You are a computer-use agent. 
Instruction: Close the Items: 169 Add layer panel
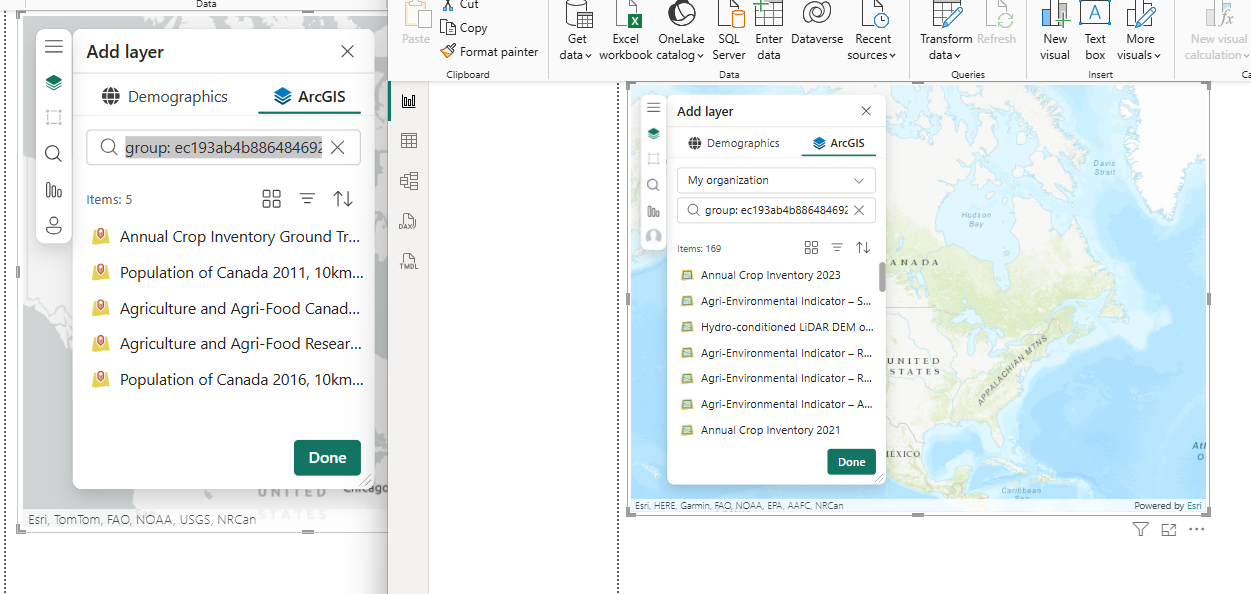[x=866, y=111]
